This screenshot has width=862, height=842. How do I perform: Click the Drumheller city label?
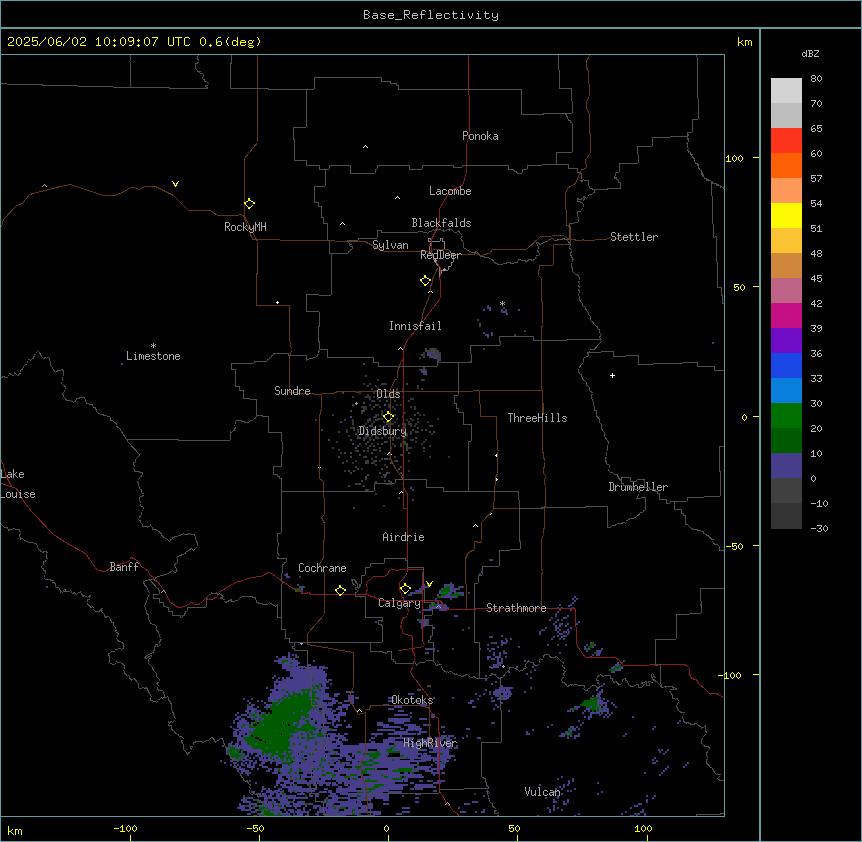[638, 487]
